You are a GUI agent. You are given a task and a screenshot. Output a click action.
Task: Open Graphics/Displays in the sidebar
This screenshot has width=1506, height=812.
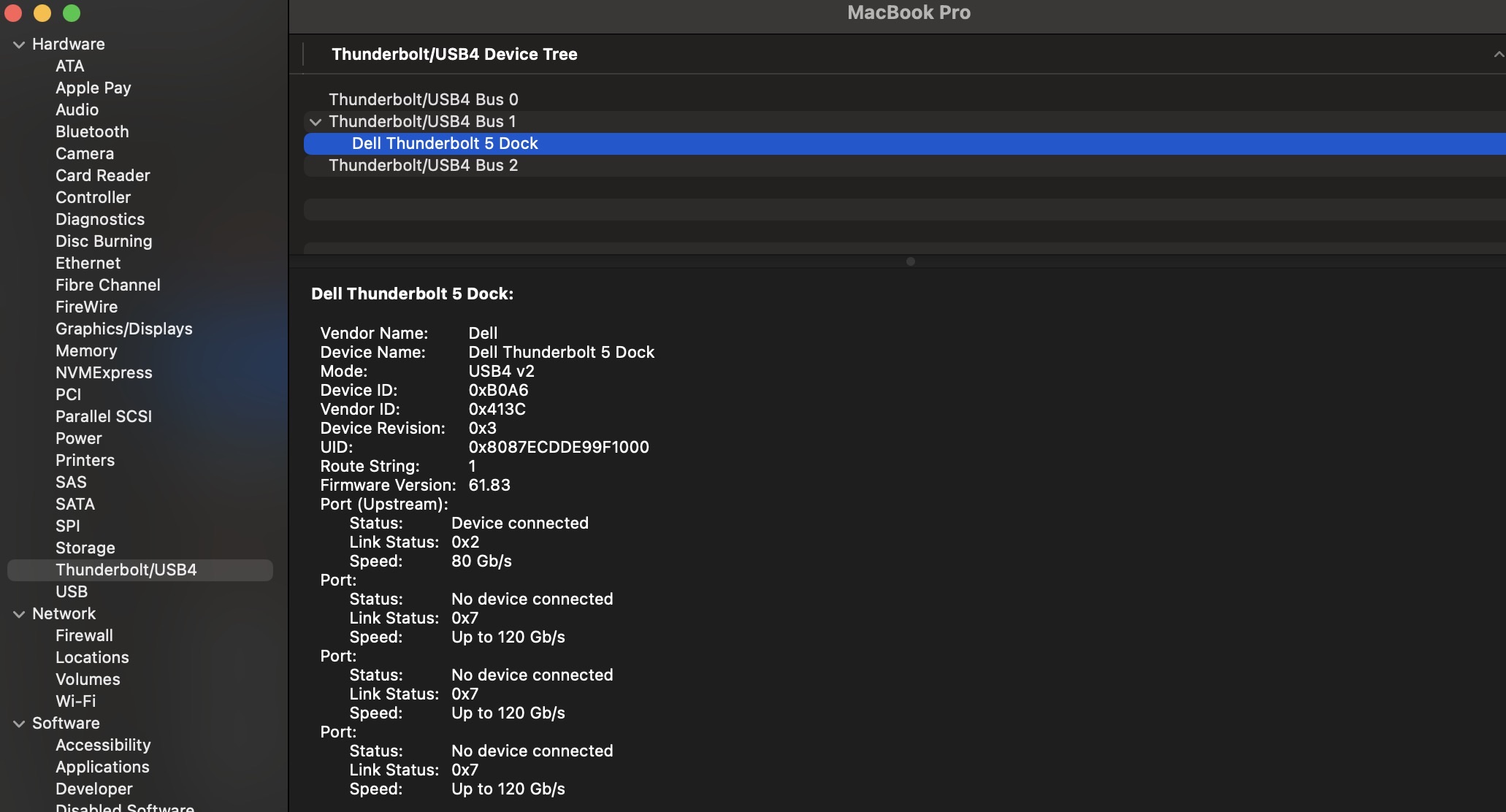[123, 329]
